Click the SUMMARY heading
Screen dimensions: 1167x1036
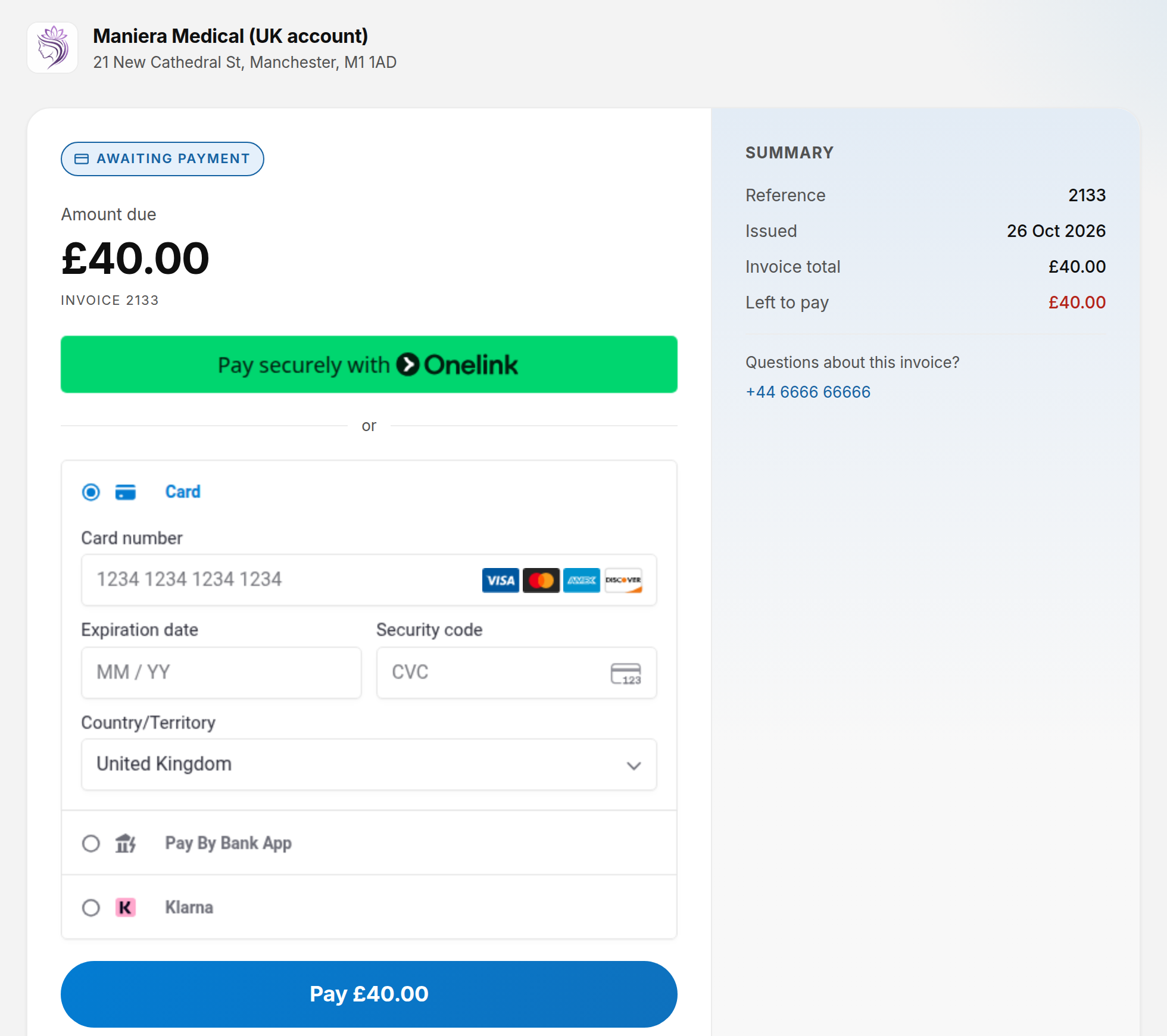(790, 153)
